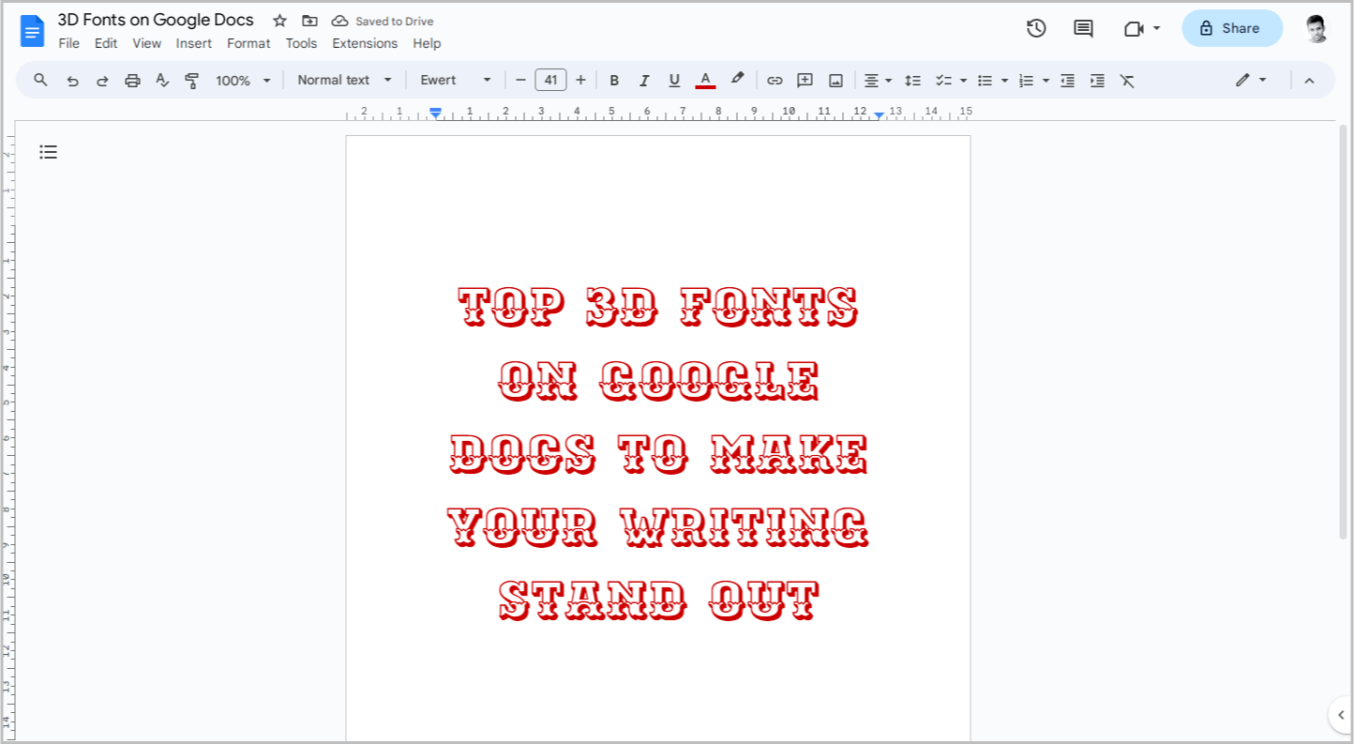Select the paint format roller
The image size is (1354, 744).
[192, 81]
